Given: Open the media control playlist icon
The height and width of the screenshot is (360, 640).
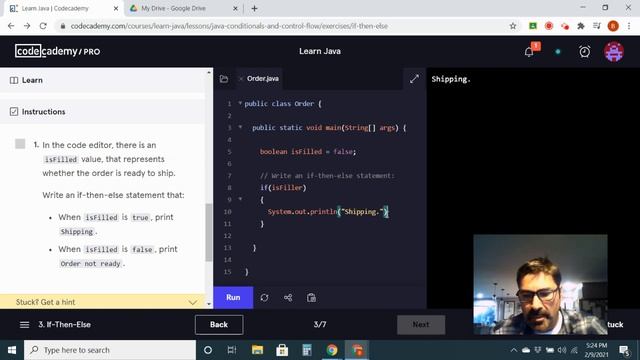Looking at the screenshot, I should (x=597, y=26).
